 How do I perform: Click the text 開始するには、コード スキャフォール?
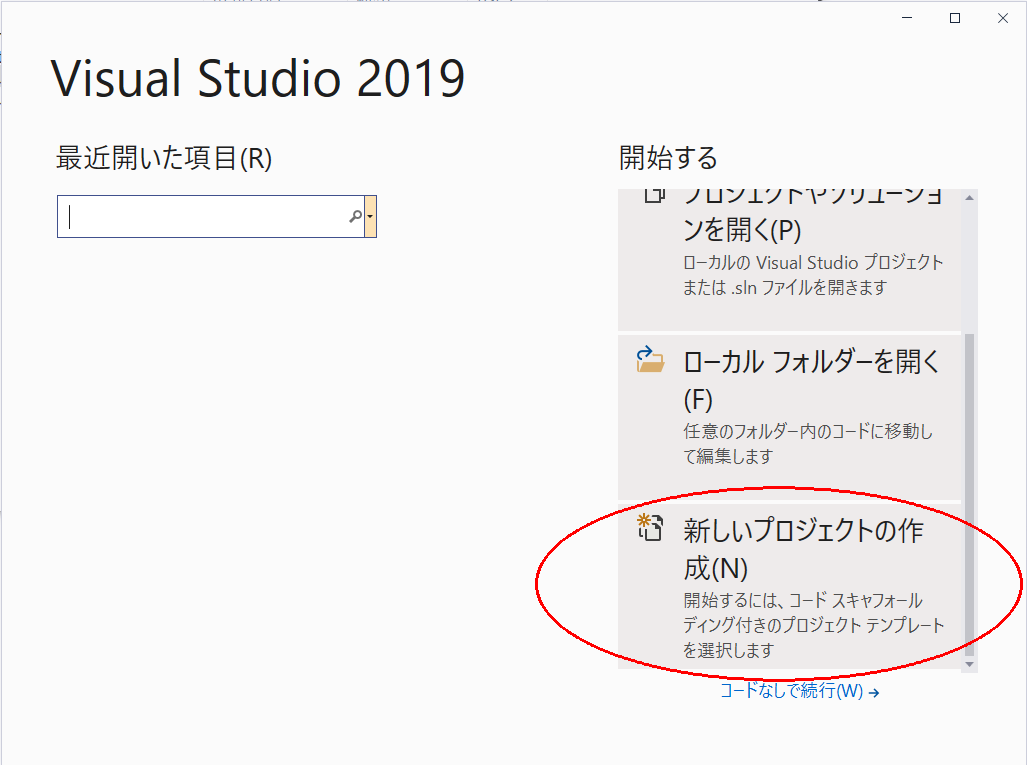[803, 600]
